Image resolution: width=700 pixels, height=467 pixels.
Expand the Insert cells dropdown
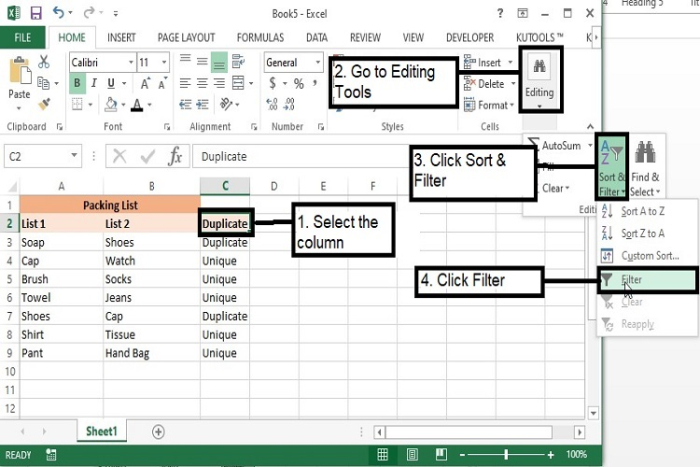coord(510,63)
